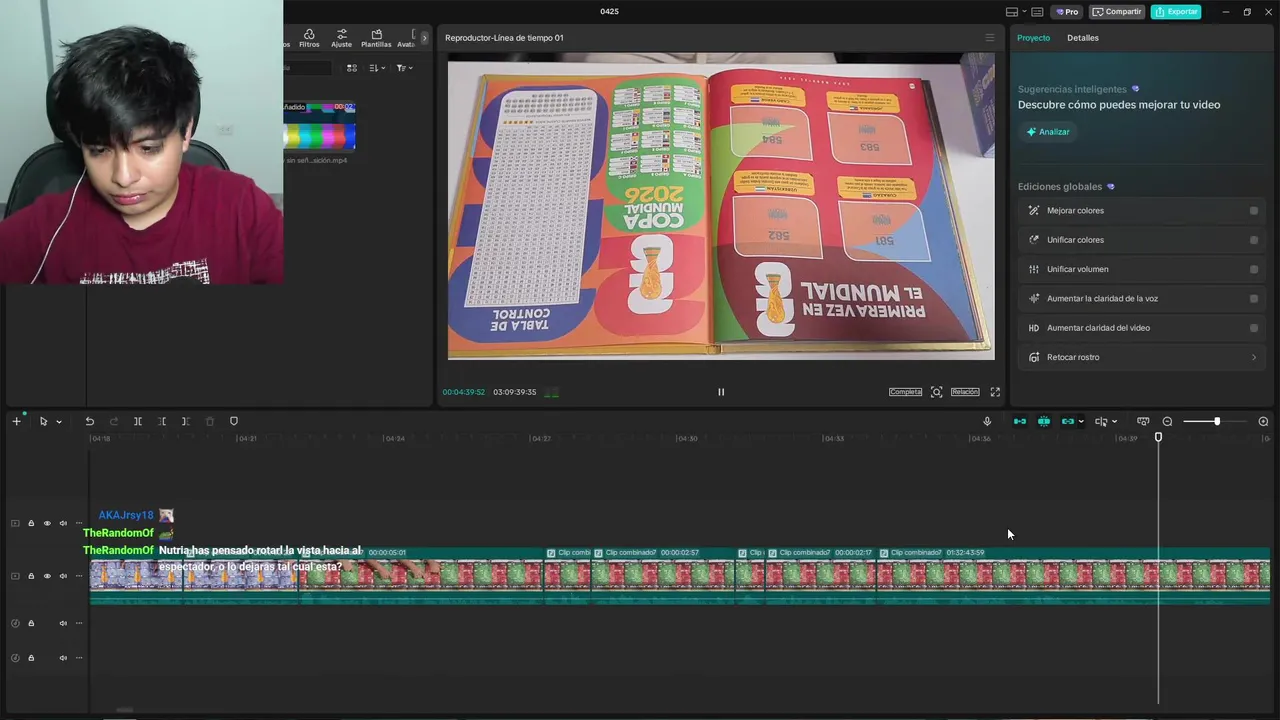Image resolution: width=1280 pixels, height=720 pixels.
Task: Show more tool tabs with the arrow
Action: [x=424, y=38]
